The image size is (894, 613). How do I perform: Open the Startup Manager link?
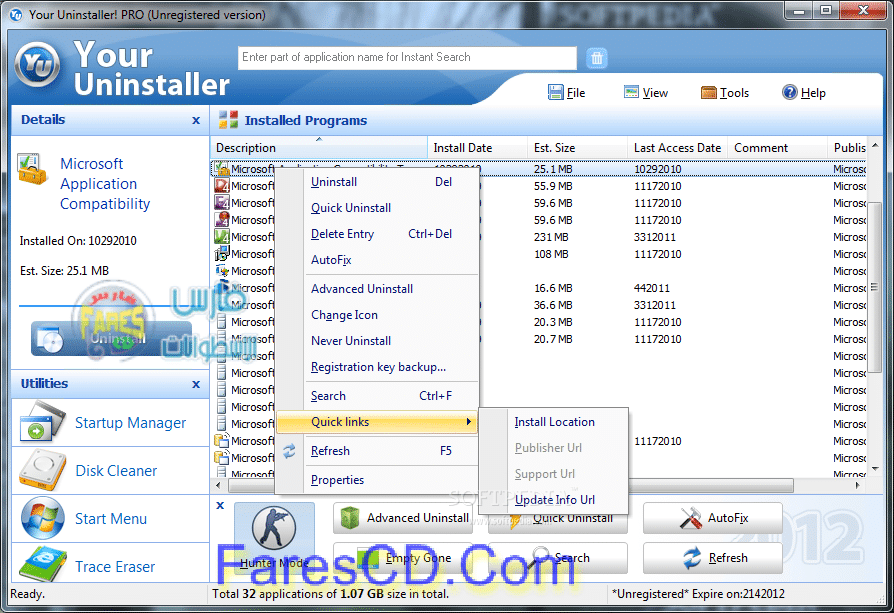tap(131, 423)
